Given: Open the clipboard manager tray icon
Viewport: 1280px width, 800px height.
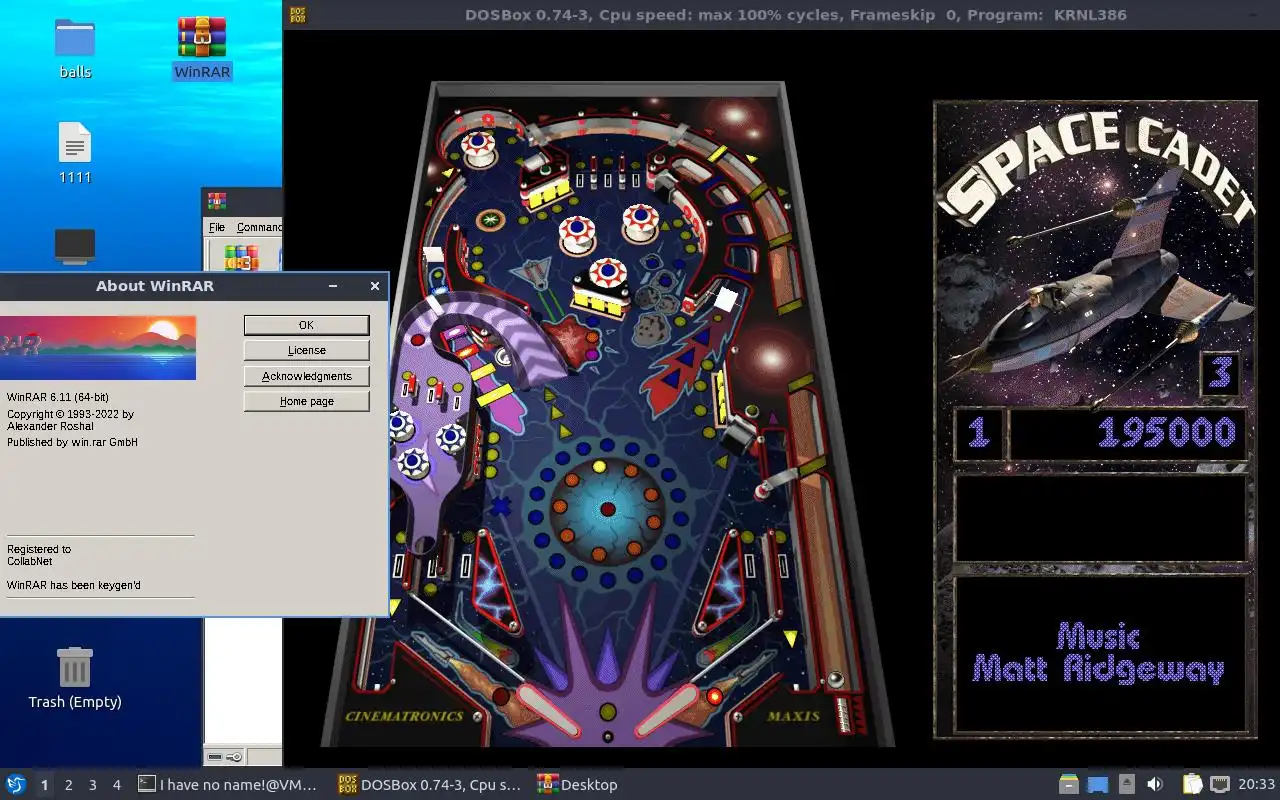Looking at the screenshot, I should click(x=1192, y=785).
